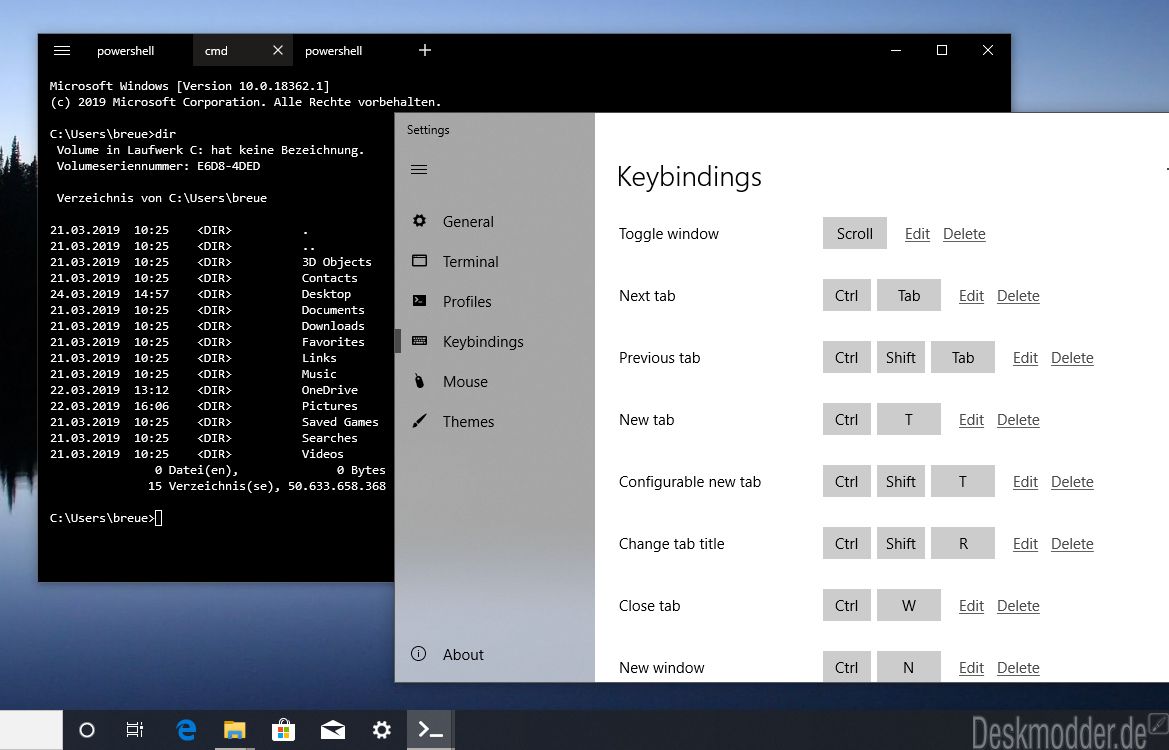
Task: Edit the Toggle window keybinding
Action: coord(917,233)
